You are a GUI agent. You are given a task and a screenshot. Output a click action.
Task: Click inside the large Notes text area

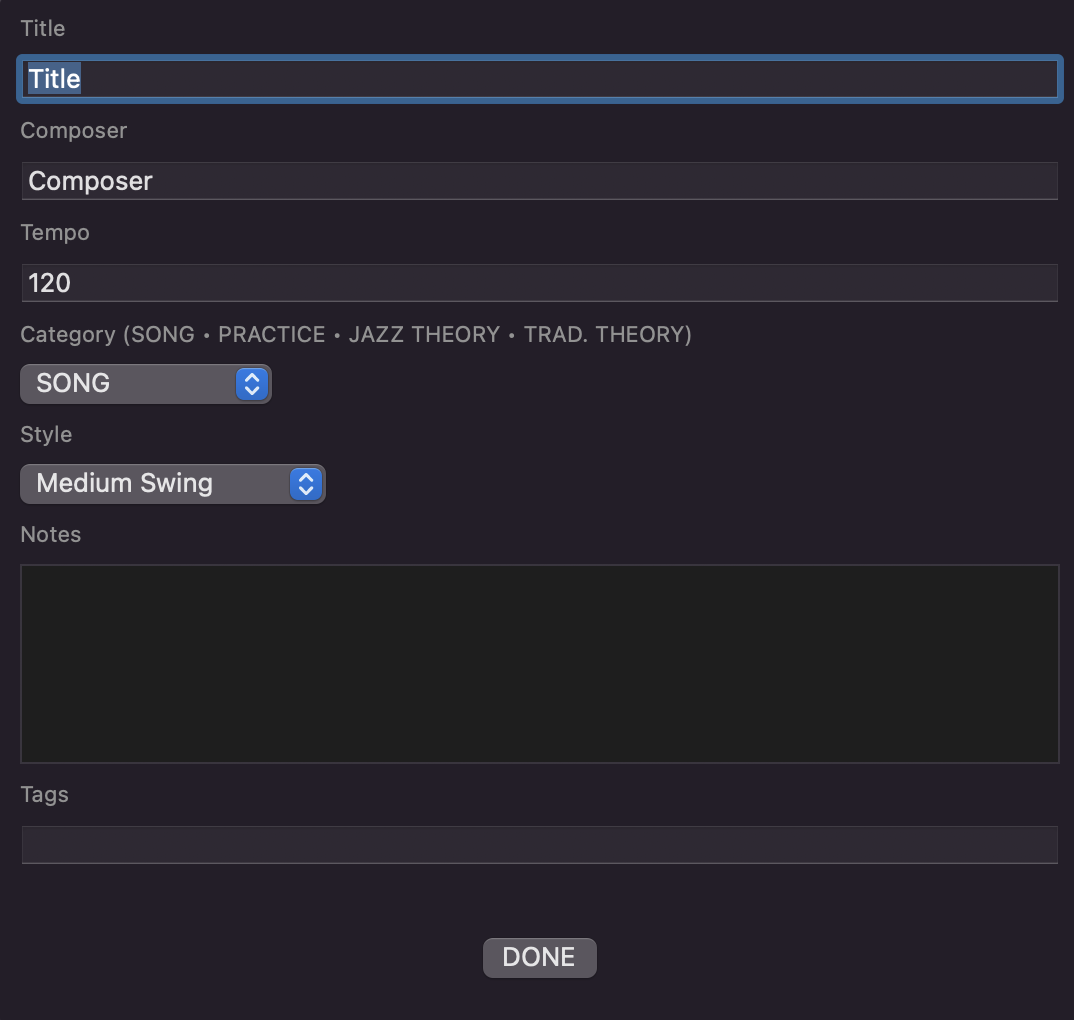coord(539,663)
